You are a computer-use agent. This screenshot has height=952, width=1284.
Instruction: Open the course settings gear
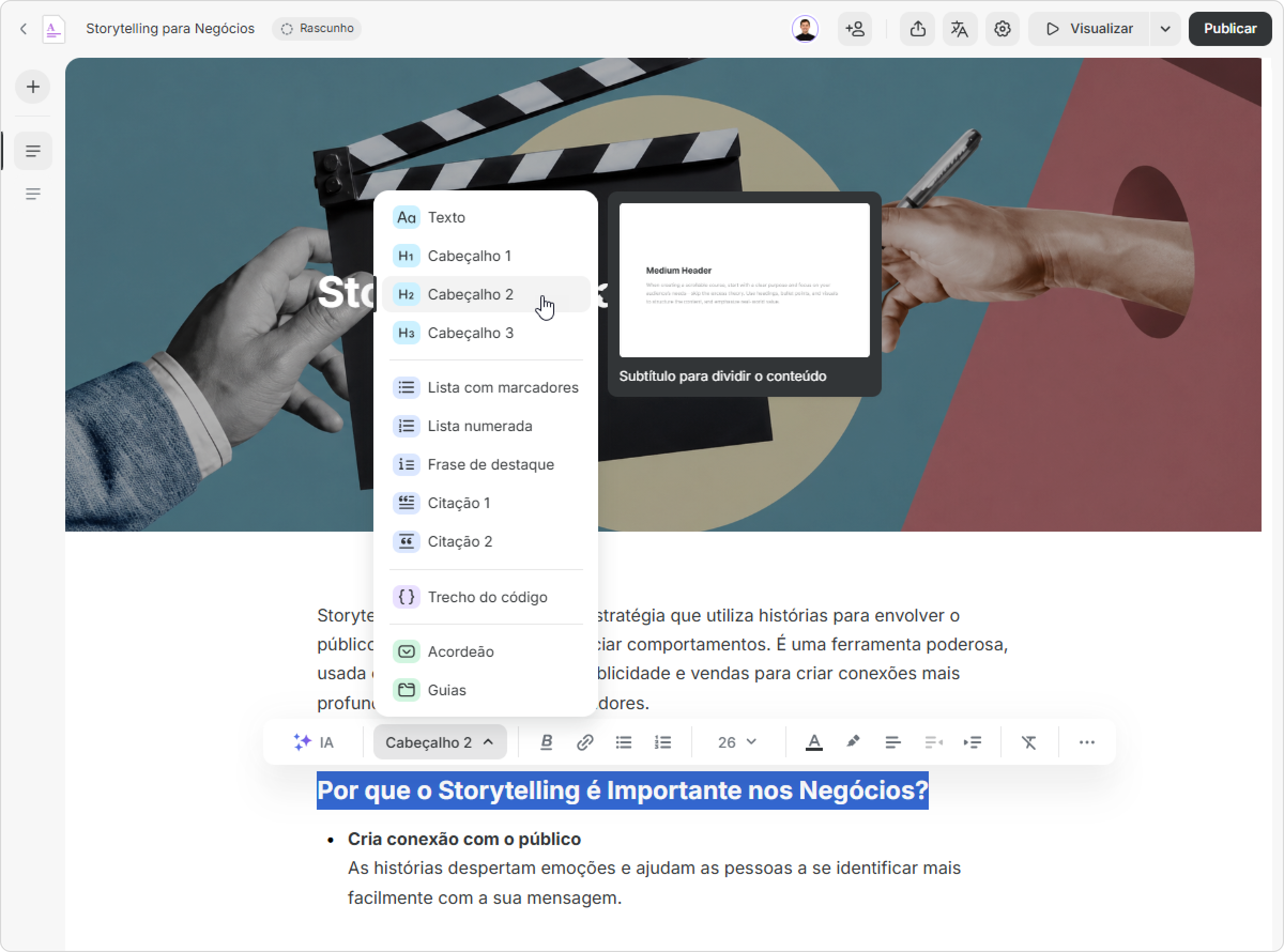pos(1002,29)
